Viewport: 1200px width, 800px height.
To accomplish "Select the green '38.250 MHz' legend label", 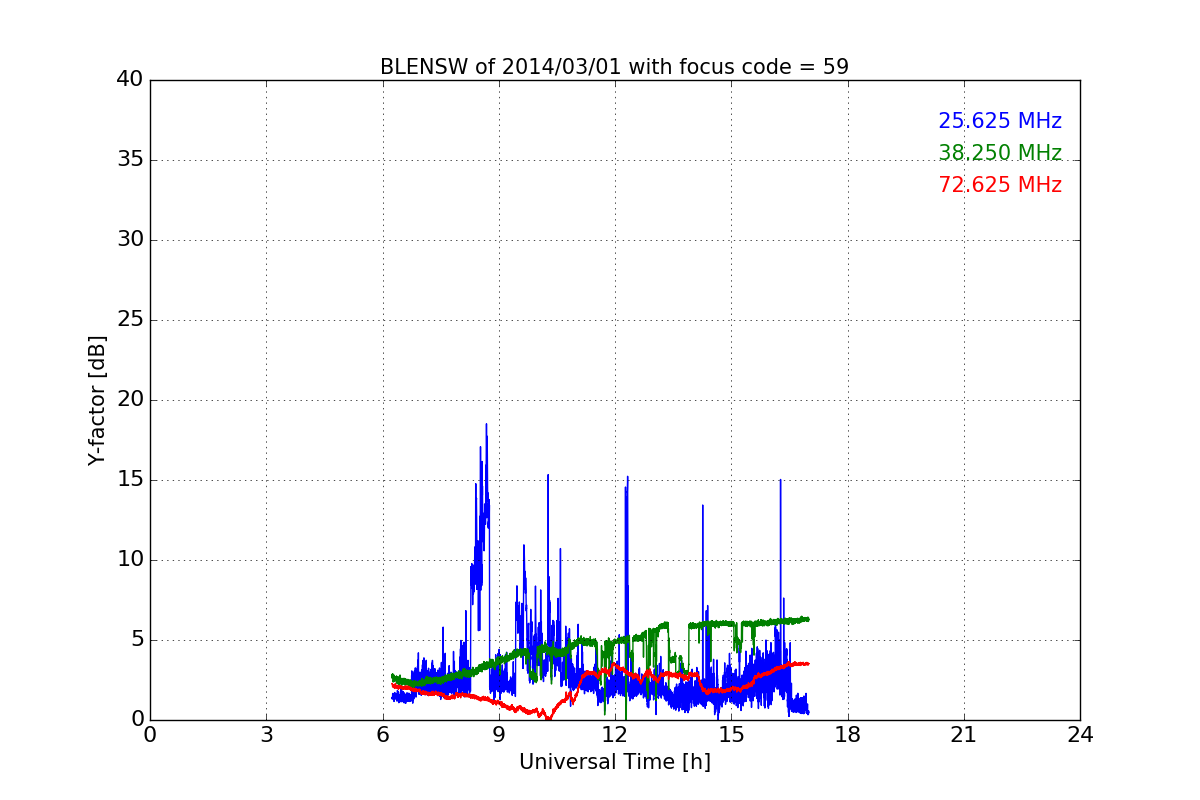I will (1000, 153).
